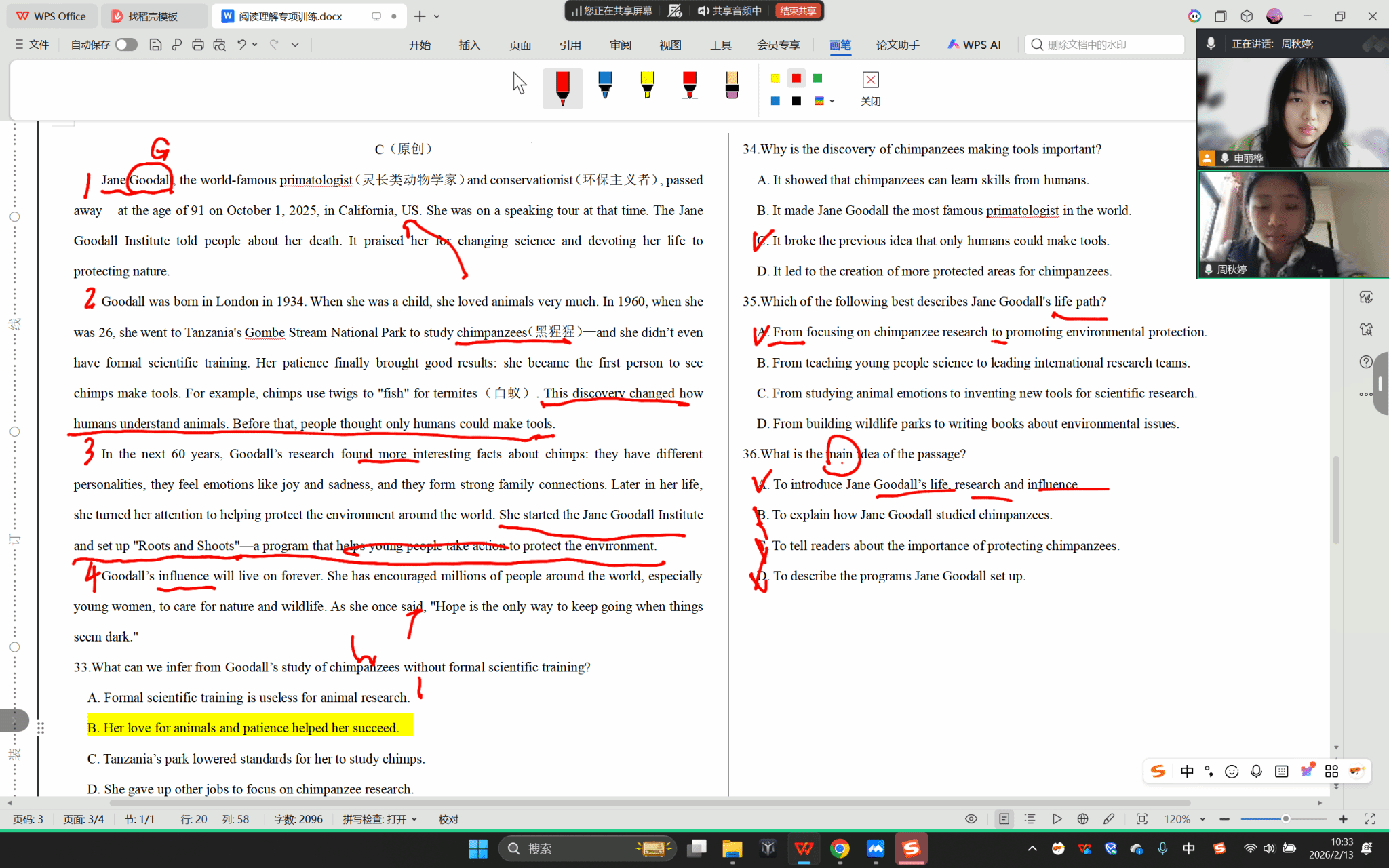Open Sogou emoji panel
The width and height of the screenshot is (1389, 868).
coord(1232,772)
